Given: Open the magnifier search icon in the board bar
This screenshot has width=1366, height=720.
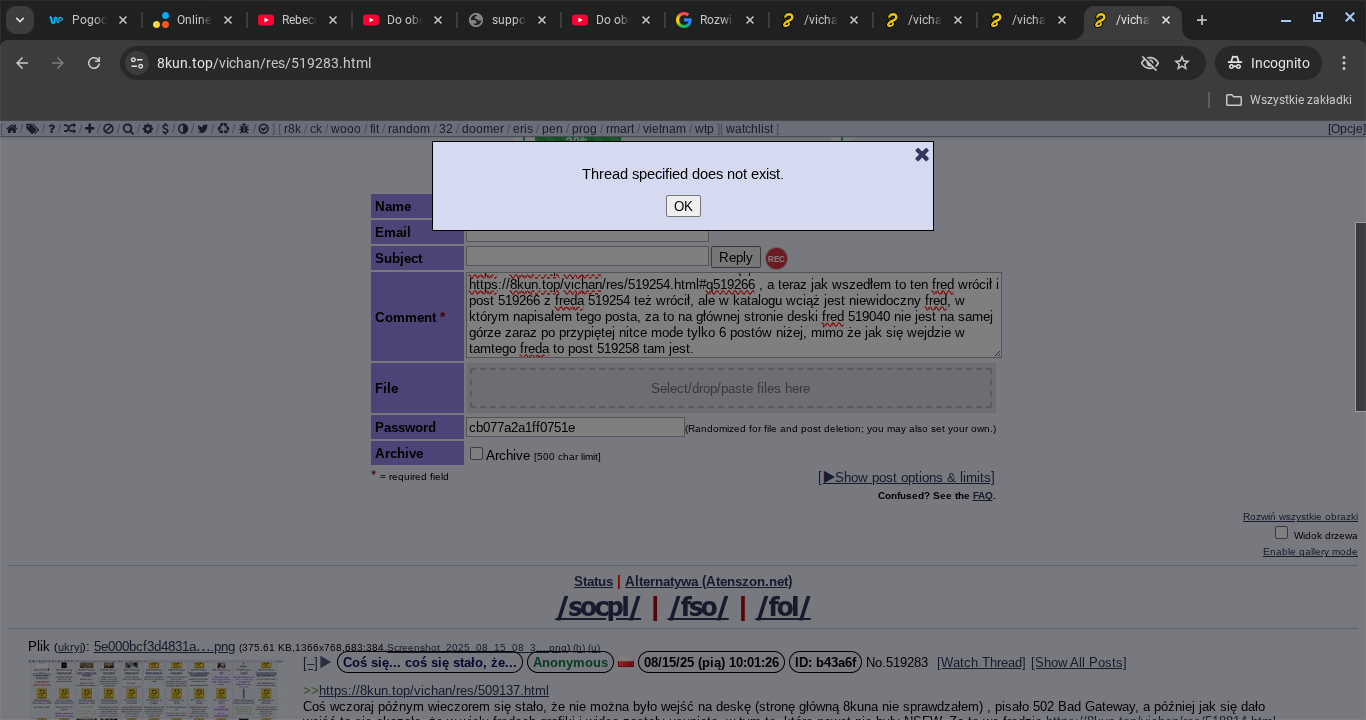Looking at the screenshot, I should 128,129.
